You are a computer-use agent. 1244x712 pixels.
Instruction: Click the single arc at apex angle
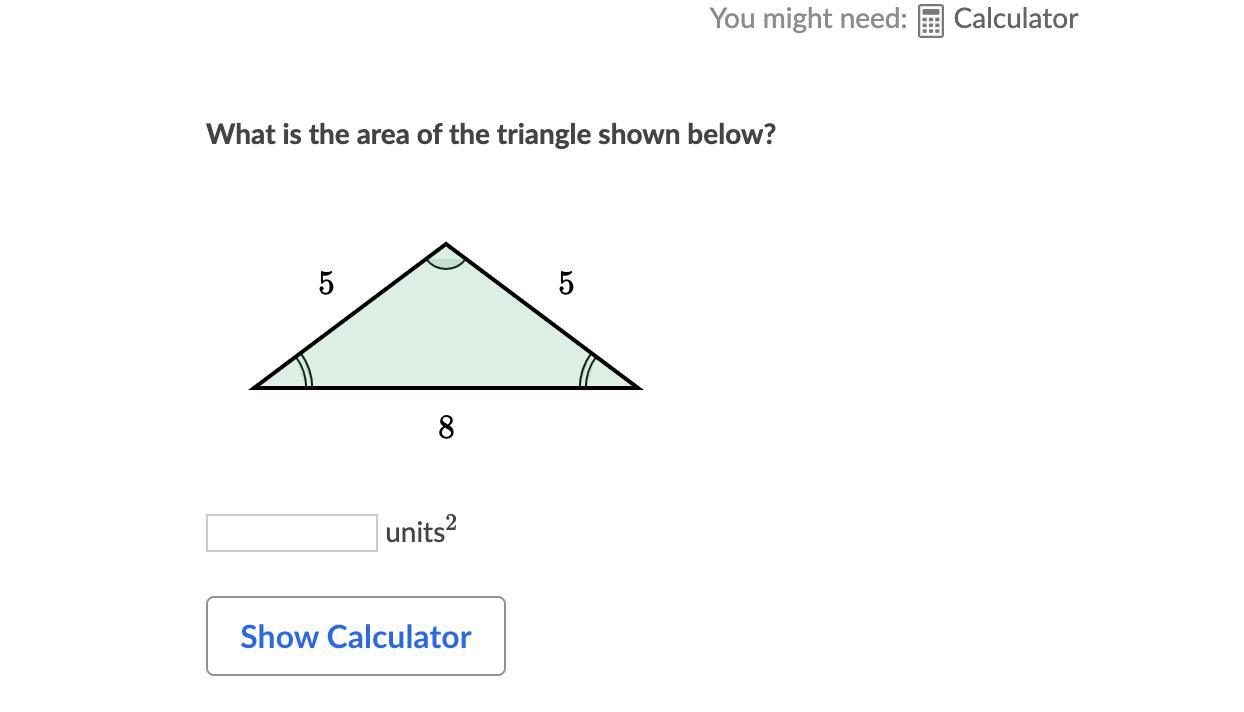445,264
